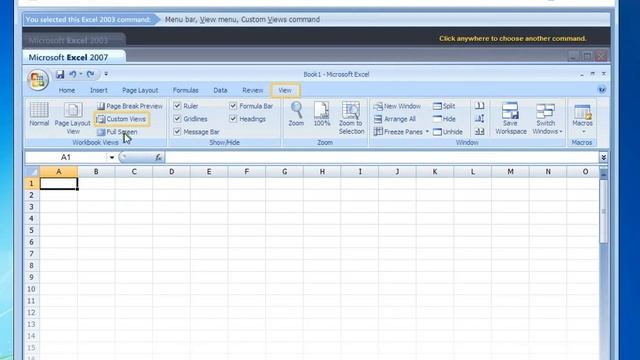
Task: Select the Microsoft Excel 2007 tab
Action: point(74,57)
